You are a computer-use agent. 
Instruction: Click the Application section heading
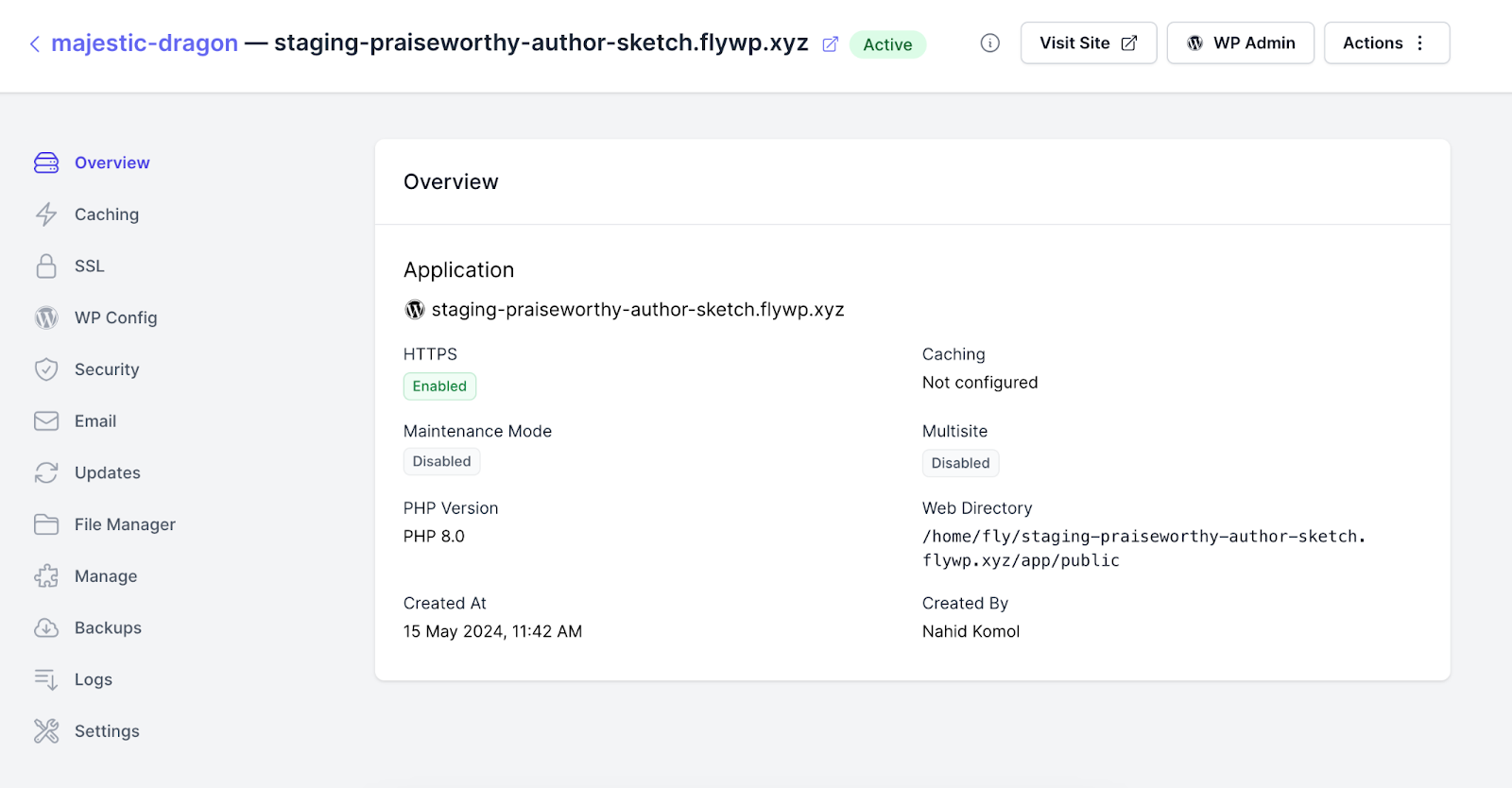click(x=458, y=270)
